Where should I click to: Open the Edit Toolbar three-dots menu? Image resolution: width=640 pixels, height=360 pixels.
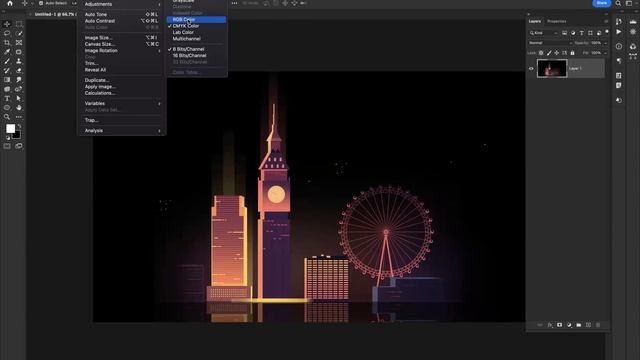[x=19, y=117]
